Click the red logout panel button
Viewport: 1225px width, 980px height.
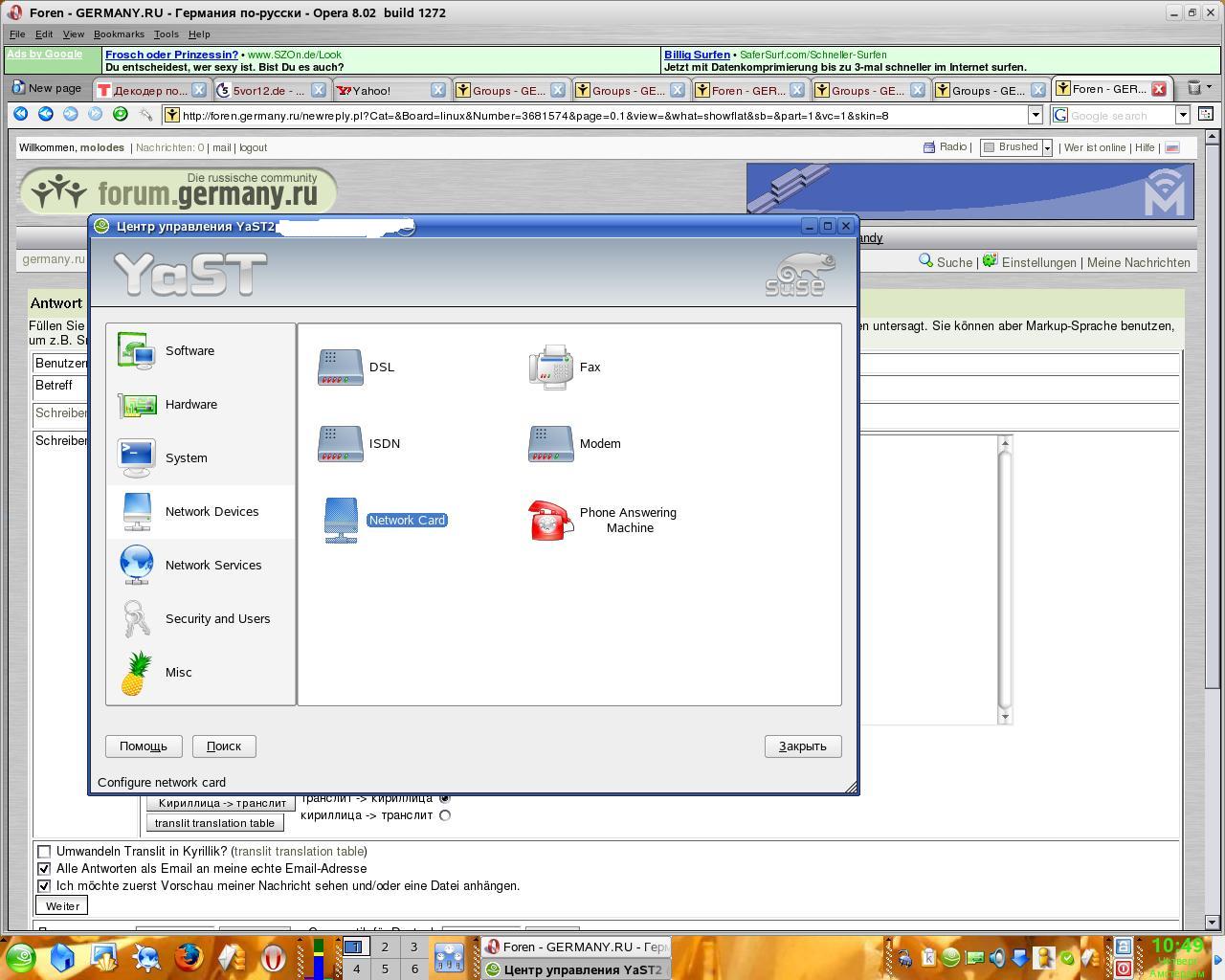point(1124,969)
